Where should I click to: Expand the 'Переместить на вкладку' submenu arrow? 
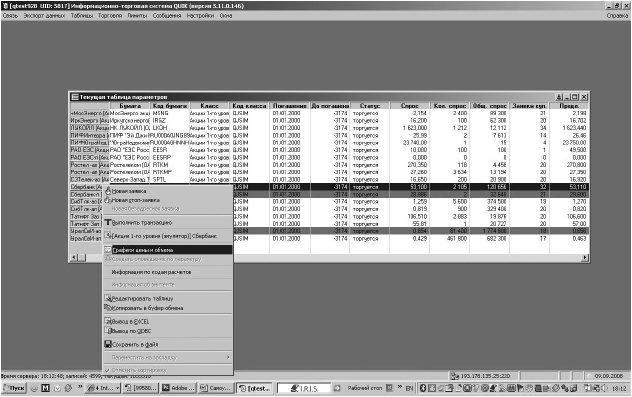[x=228, y=357]
